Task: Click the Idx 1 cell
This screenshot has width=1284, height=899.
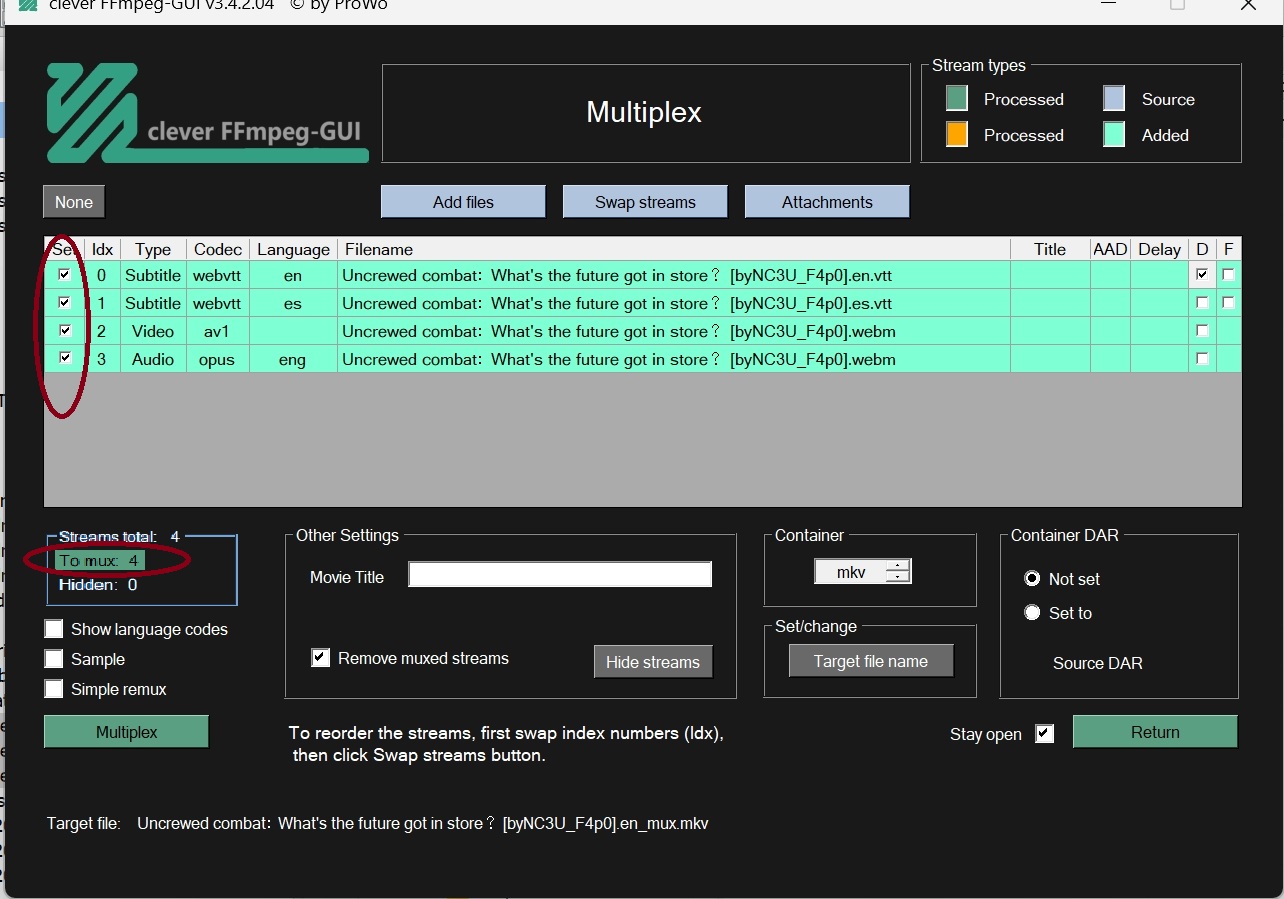Action: [102, 303]
